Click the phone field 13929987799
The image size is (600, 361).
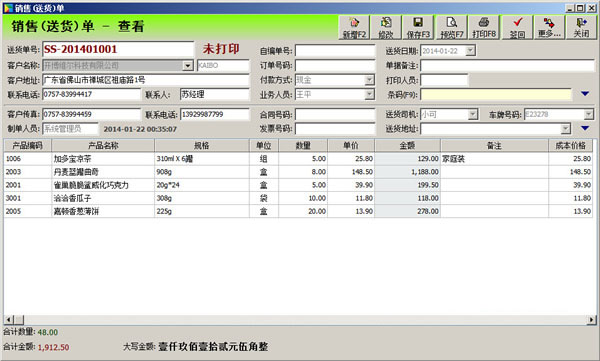pyautogui.click(x=214, y=114)
